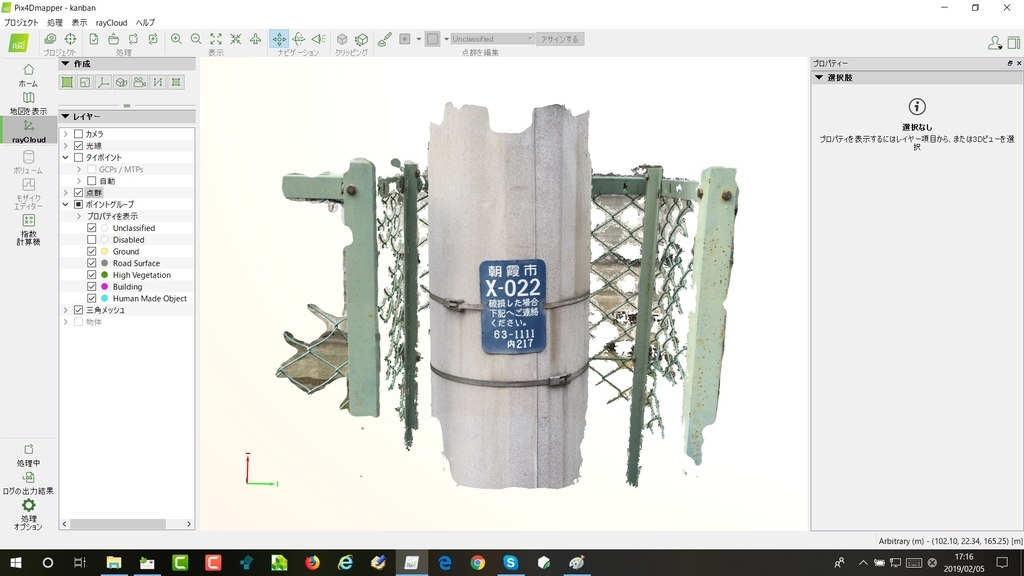Collapse the レイヤー panel section

pos(65,116)
